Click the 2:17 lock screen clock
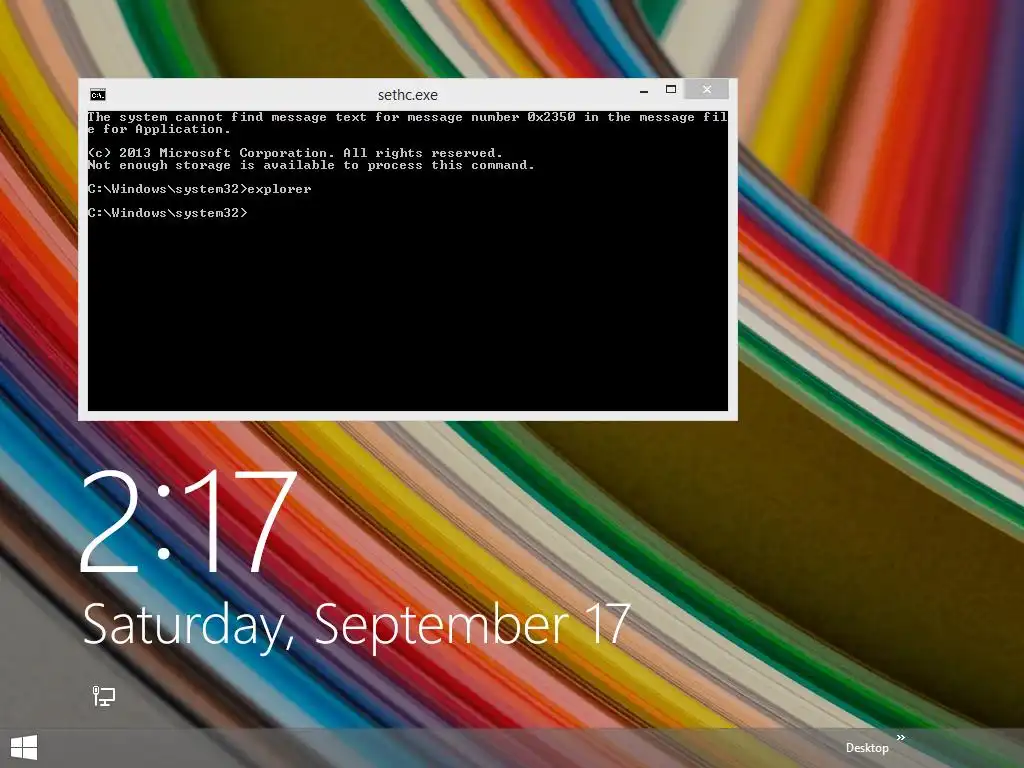The image size is (1024, 768). (x=188, y=522)
